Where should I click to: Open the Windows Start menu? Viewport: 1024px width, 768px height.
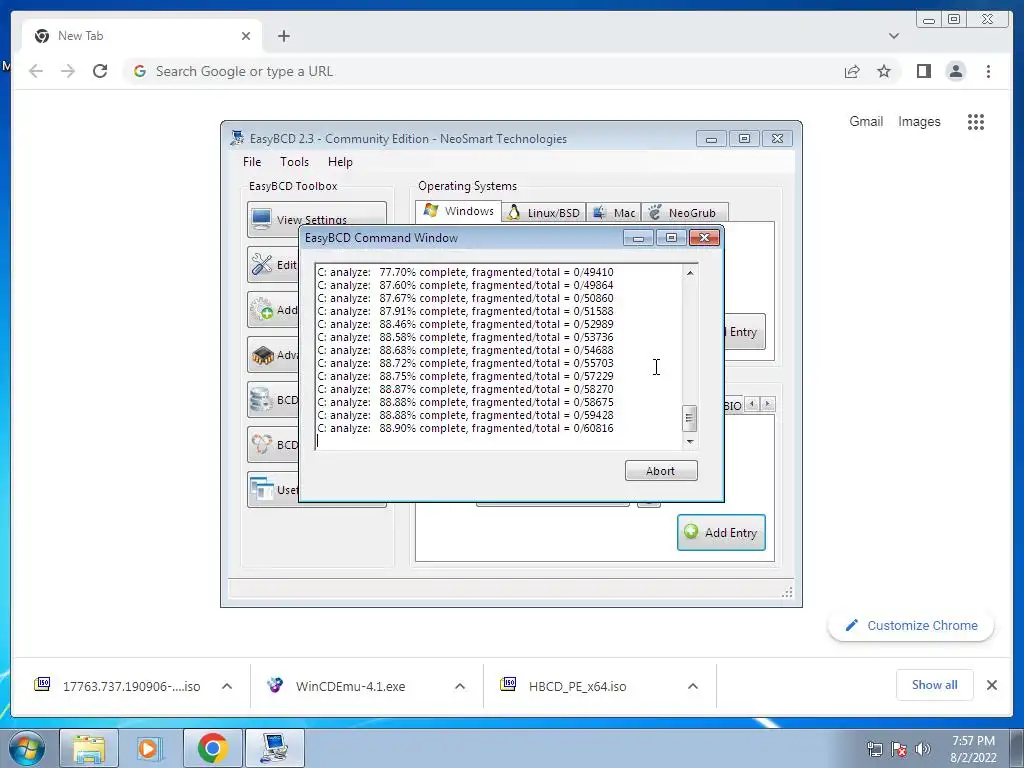pyautogui.click(x=27, y=748)
